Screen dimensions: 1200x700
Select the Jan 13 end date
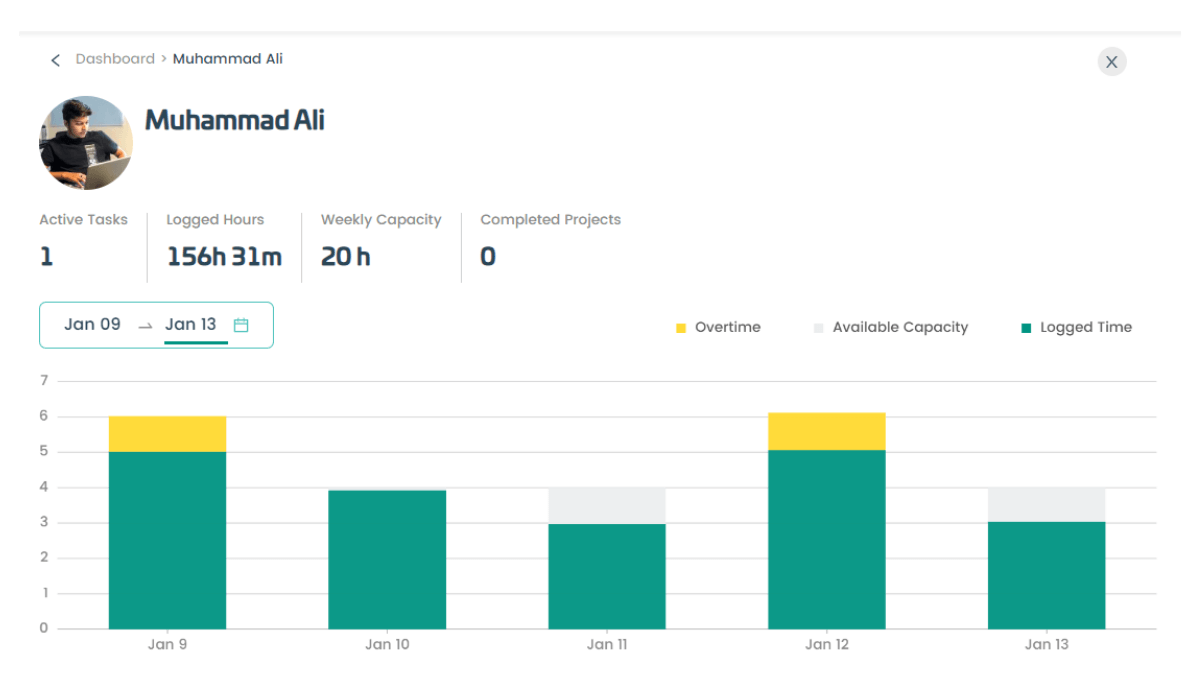tap(192, 324)
